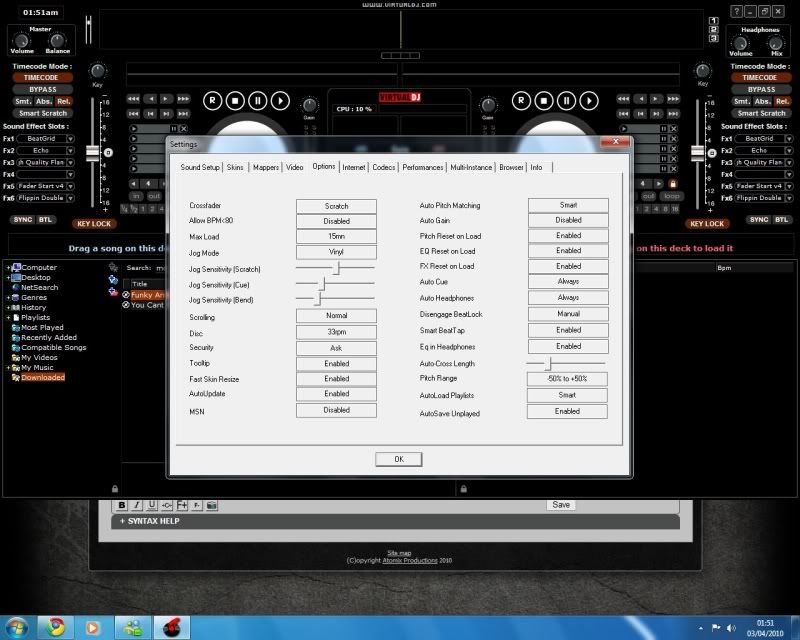Open Windows Live Messenger from the taskbar

pos(133,627)
